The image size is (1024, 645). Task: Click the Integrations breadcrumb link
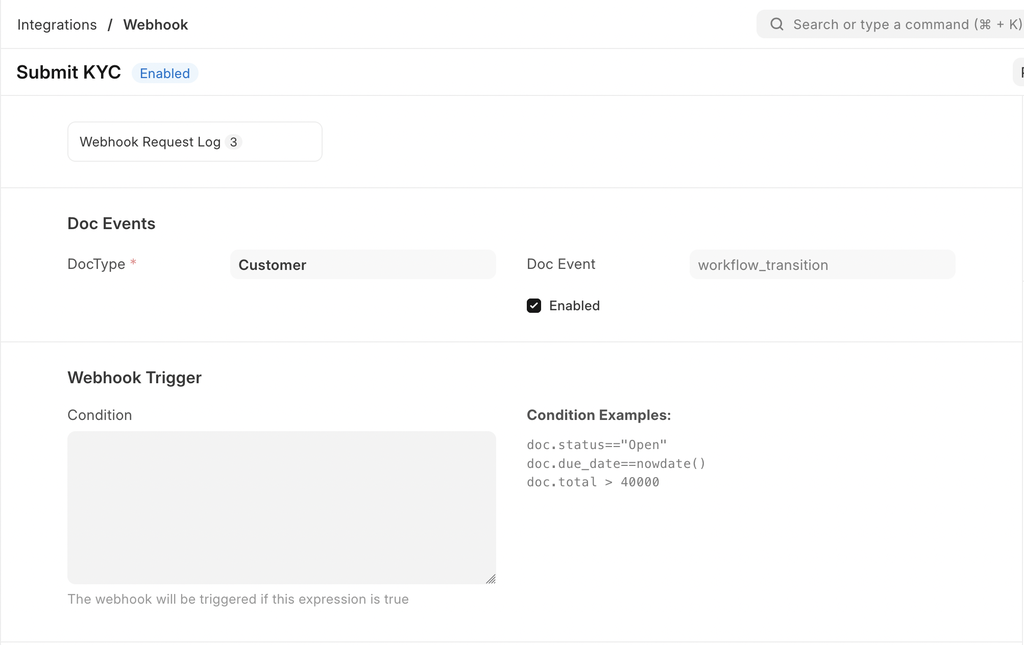[57, 24]
